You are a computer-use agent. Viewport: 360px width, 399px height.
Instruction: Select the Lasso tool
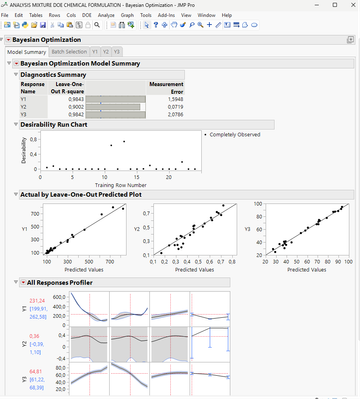(192, 25)
